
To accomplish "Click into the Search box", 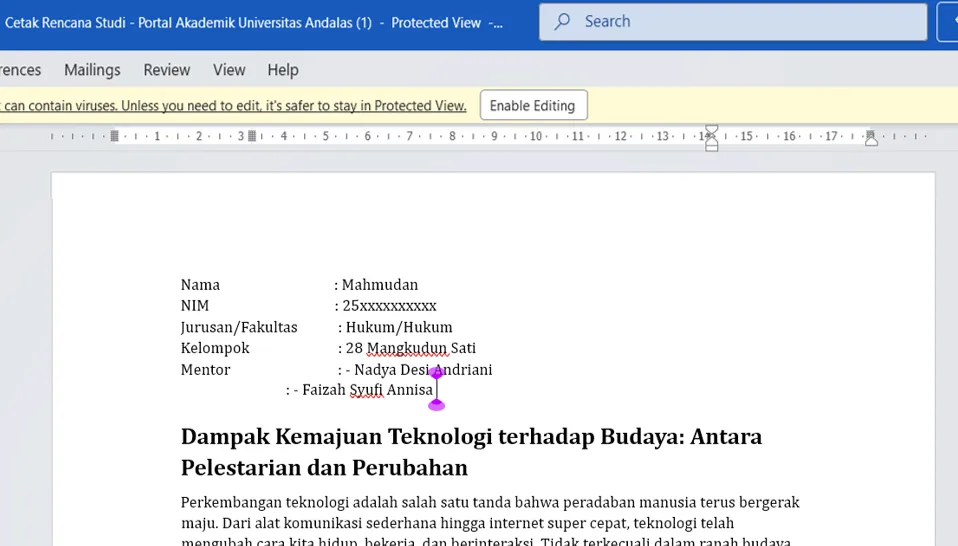I will click(x=733, y=21).
